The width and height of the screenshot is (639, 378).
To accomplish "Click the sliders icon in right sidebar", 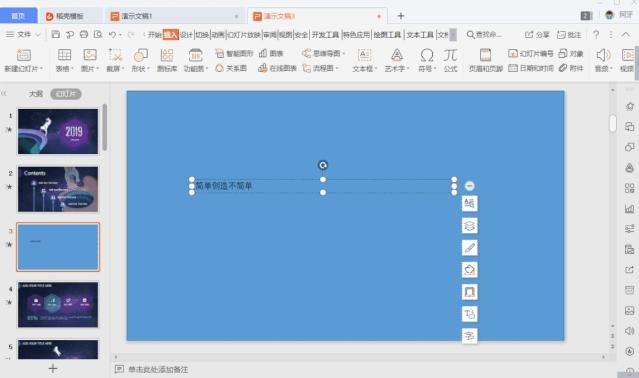I will pos(629,229).
